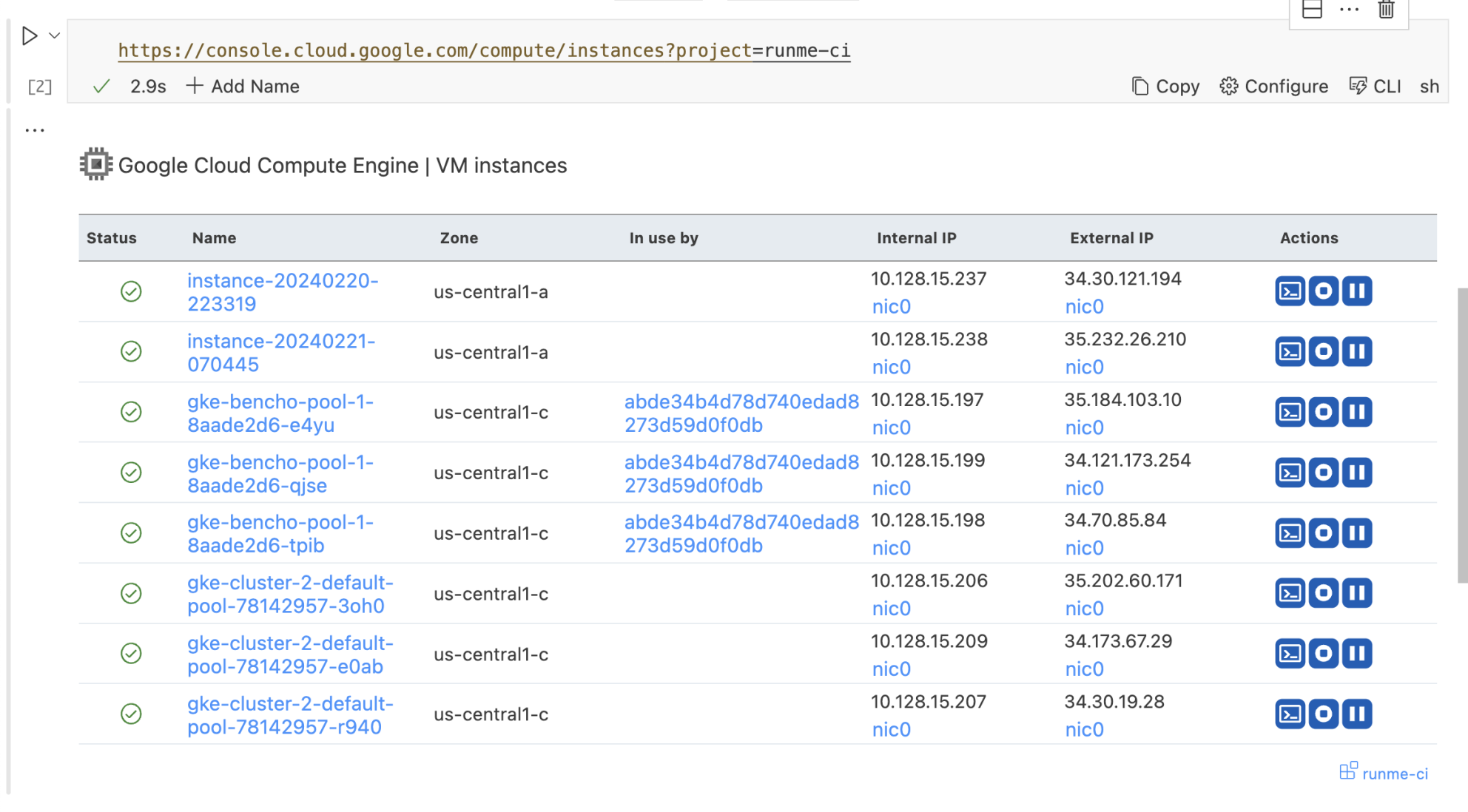
Task: Open In use by link for e4yu row
Action: click(741, 413)
